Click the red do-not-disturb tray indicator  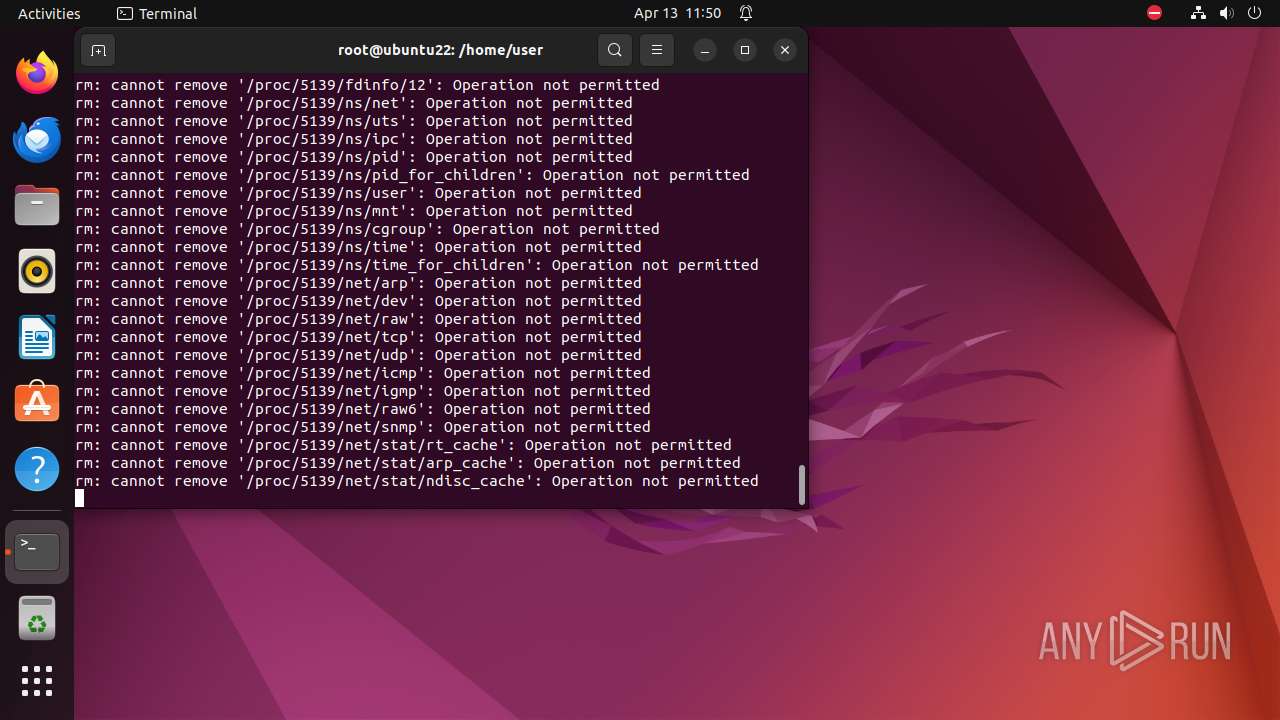click(1155, 13)
